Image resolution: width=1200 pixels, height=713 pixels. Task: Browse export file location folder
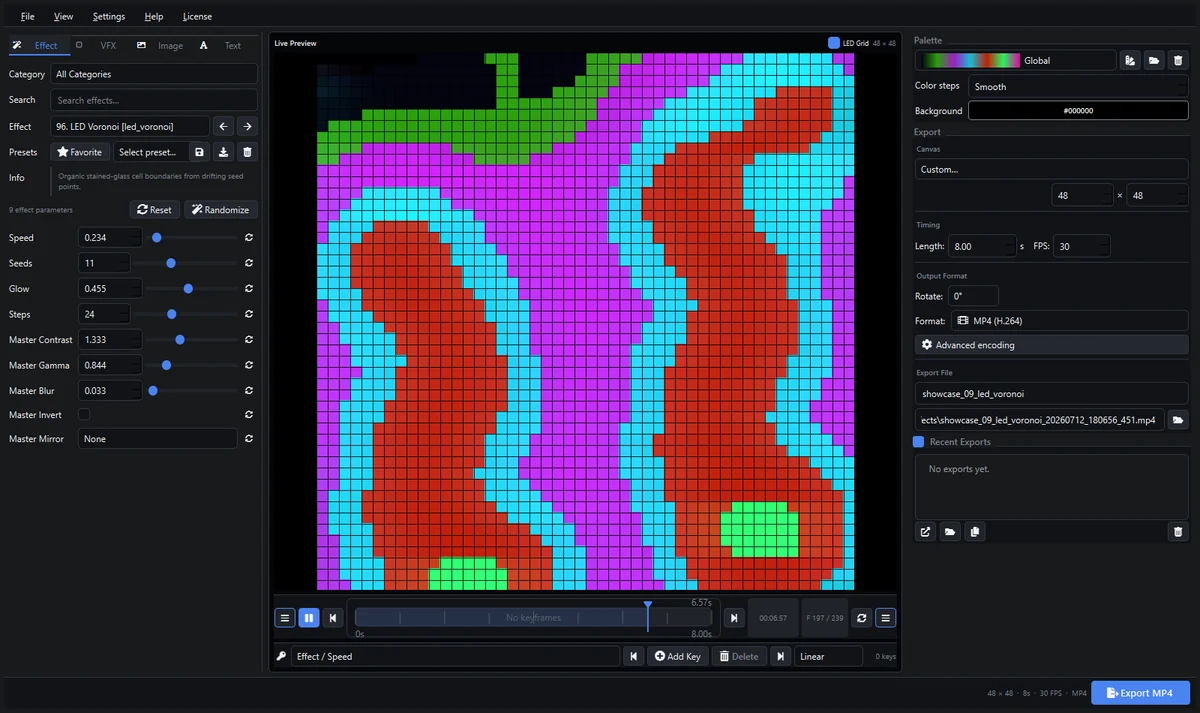coord(1178,420)
